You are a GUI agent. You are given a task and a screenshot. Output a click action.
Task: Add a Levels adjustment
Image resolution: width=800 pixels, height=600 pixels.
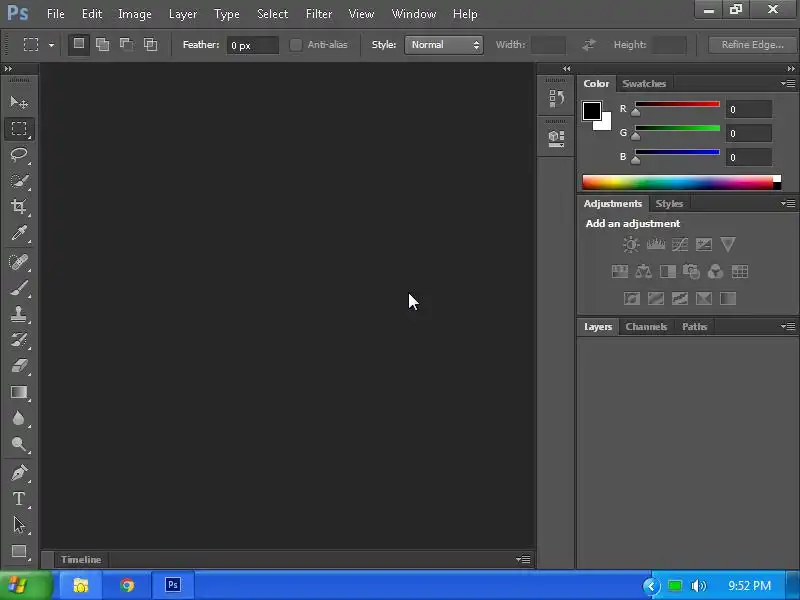[x=656, y=245]
